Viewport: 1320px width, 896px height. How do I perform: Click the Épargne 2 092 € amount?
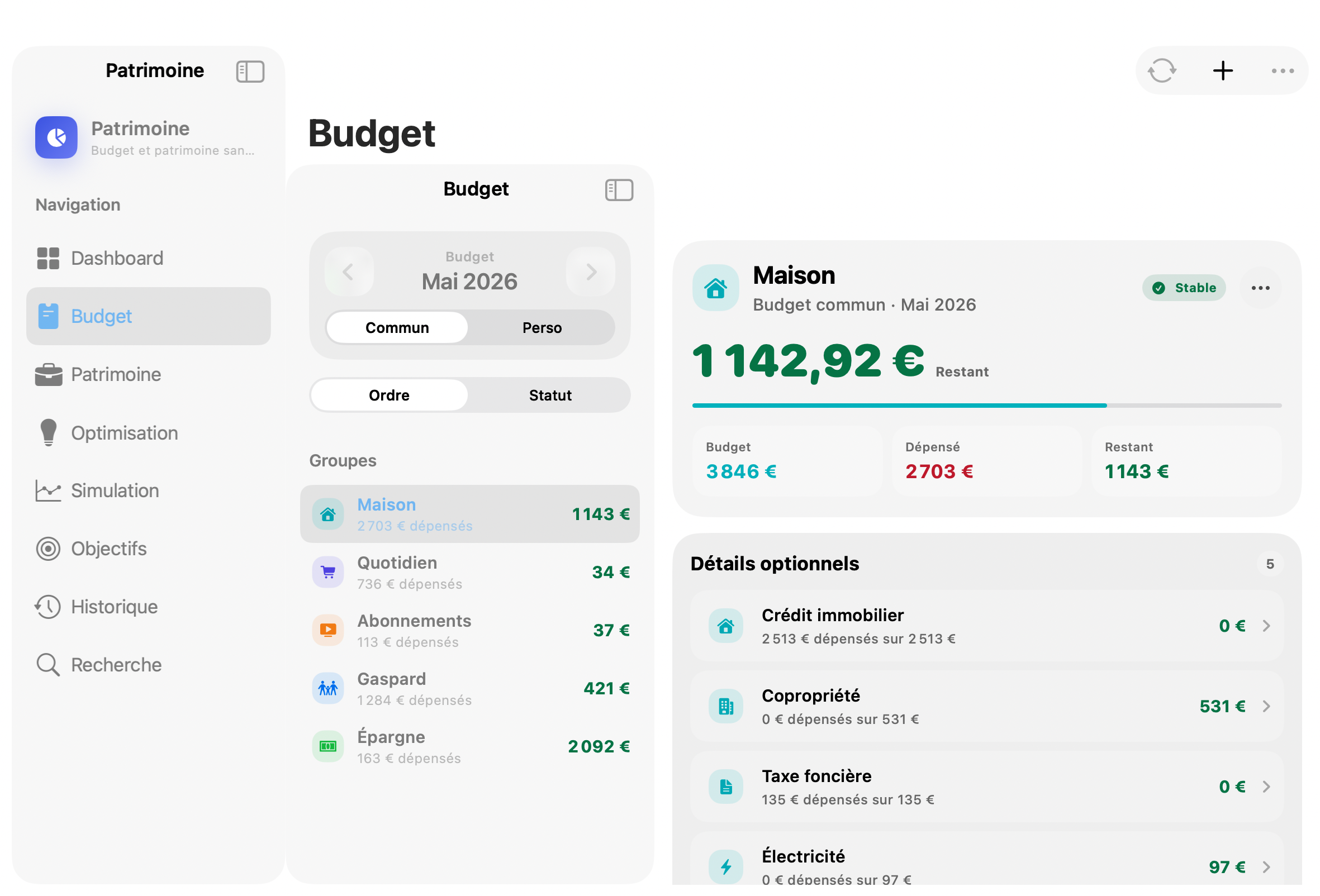point(599,747)
